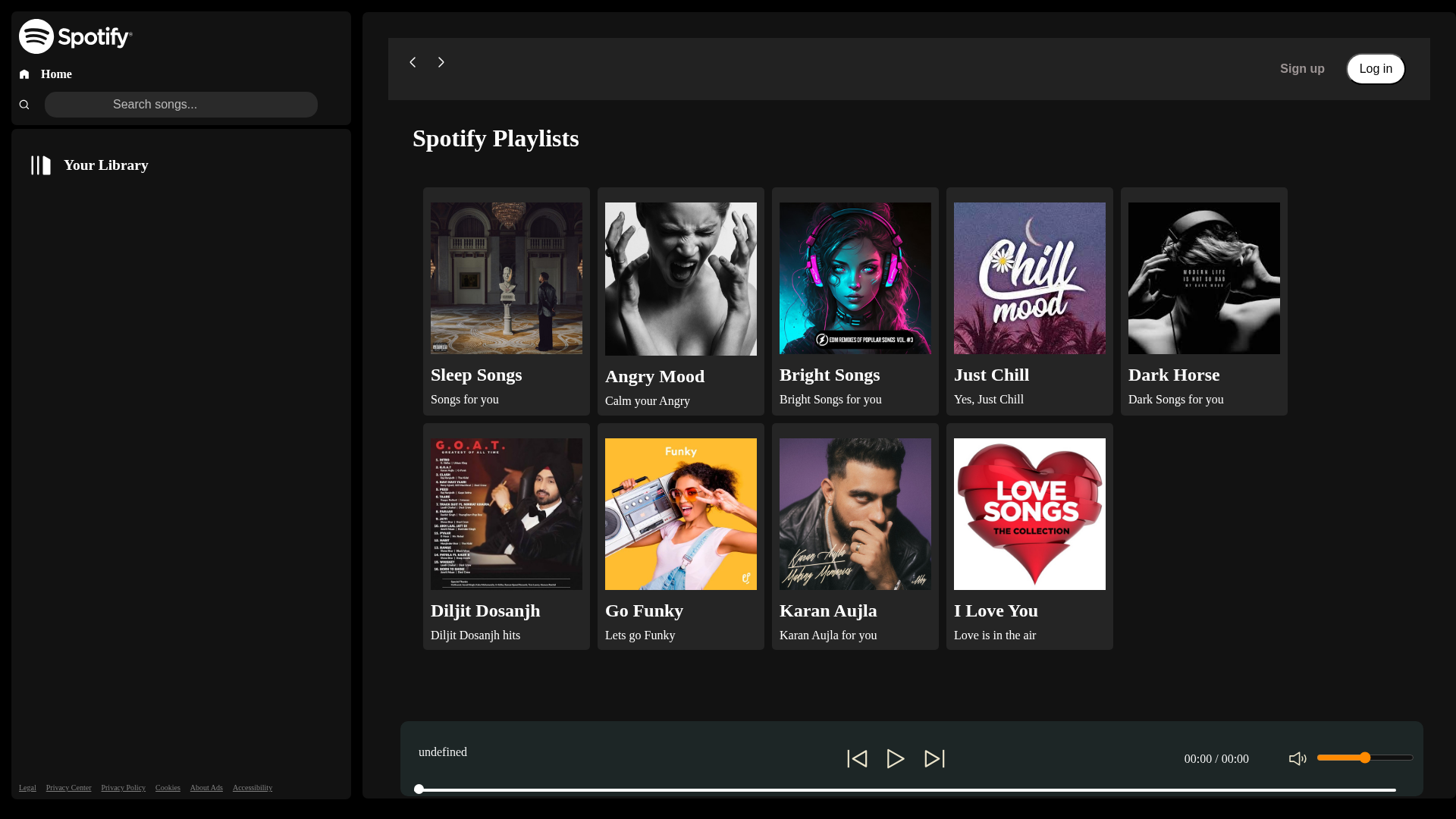Click the 00:00 / 00:00 time display
Image resolution: width=1456 pixels, height=819 pixels.
pyautogui.click(x=1216, y=759)
